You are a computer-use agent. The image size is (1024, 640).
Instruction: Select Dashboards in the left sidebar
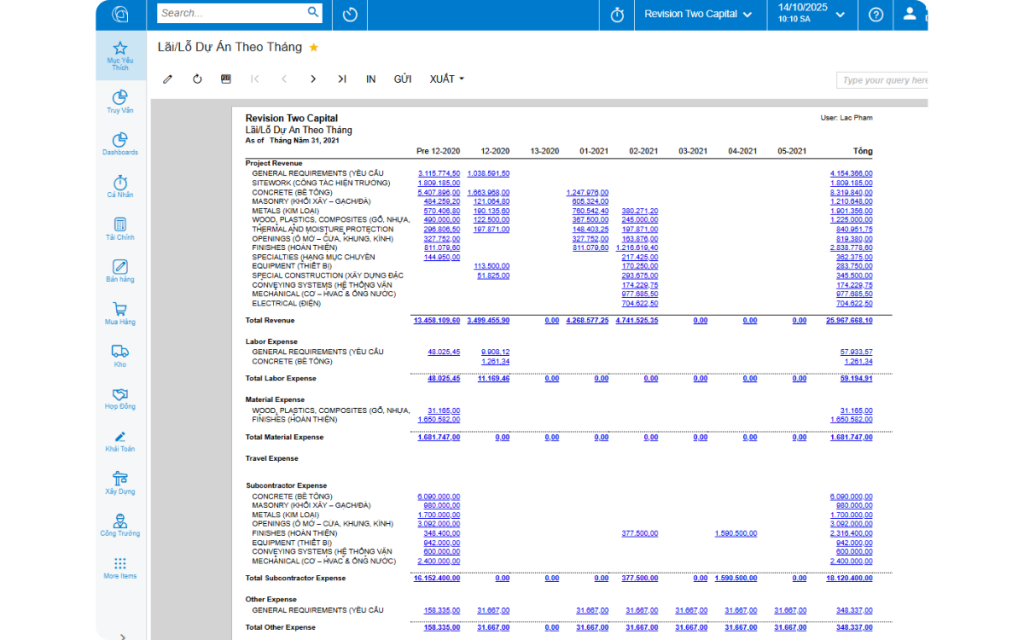tap(120, 143)
